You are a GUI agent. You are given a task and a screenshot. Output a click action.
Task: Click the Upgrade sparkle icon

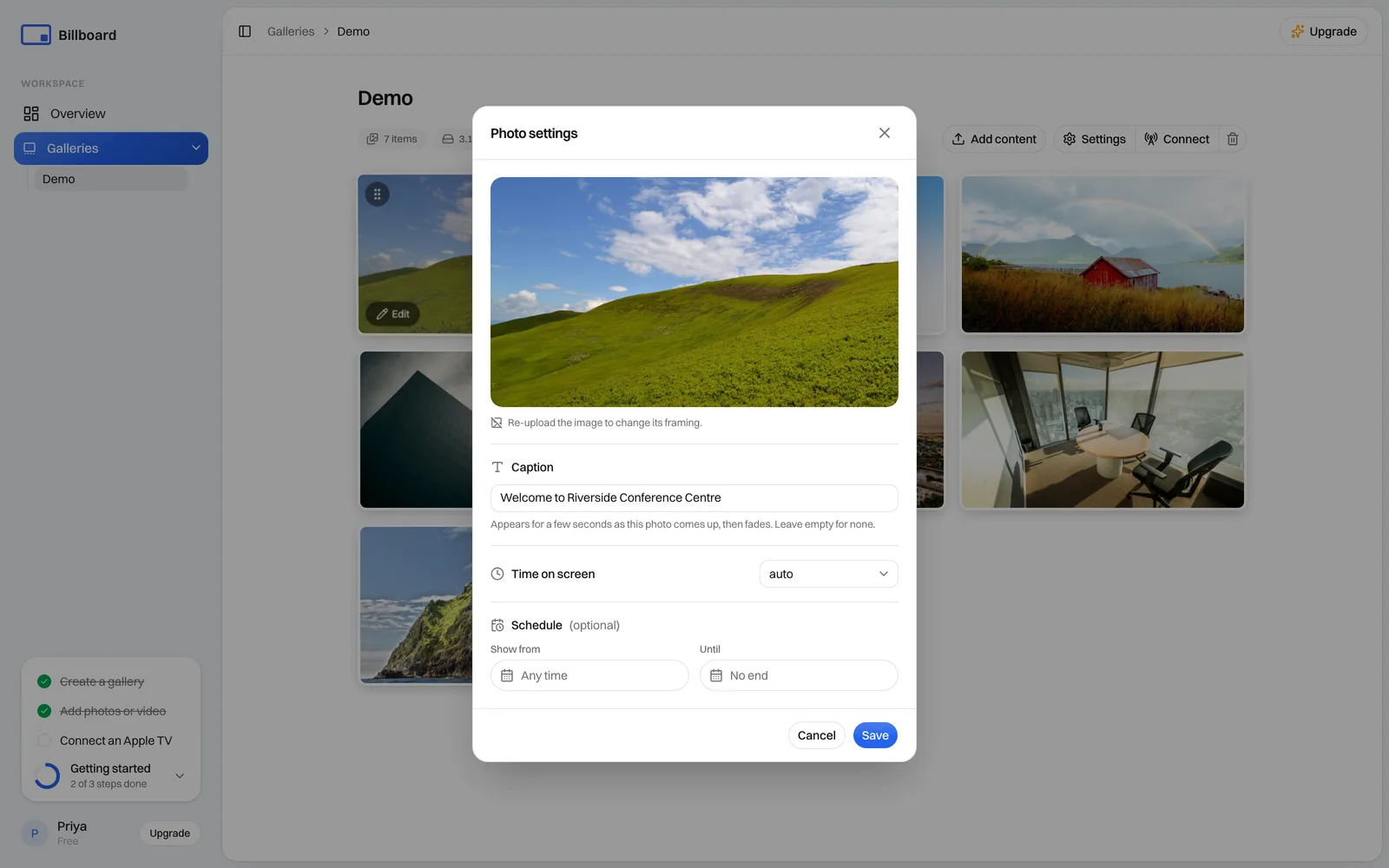(1298, 31)
